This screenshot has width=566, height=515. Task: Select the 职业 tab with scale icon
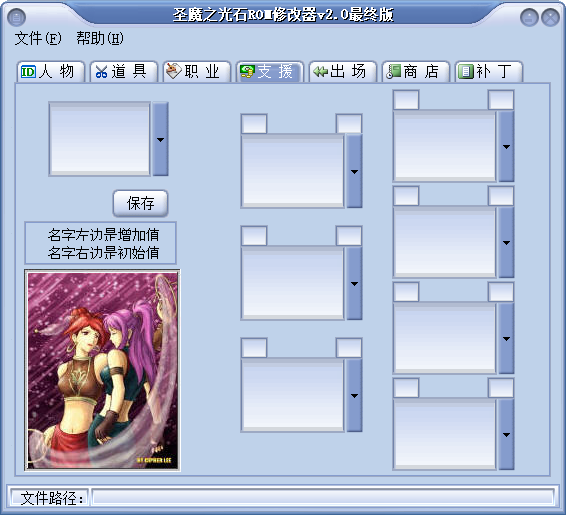click(x=197, y=71)
